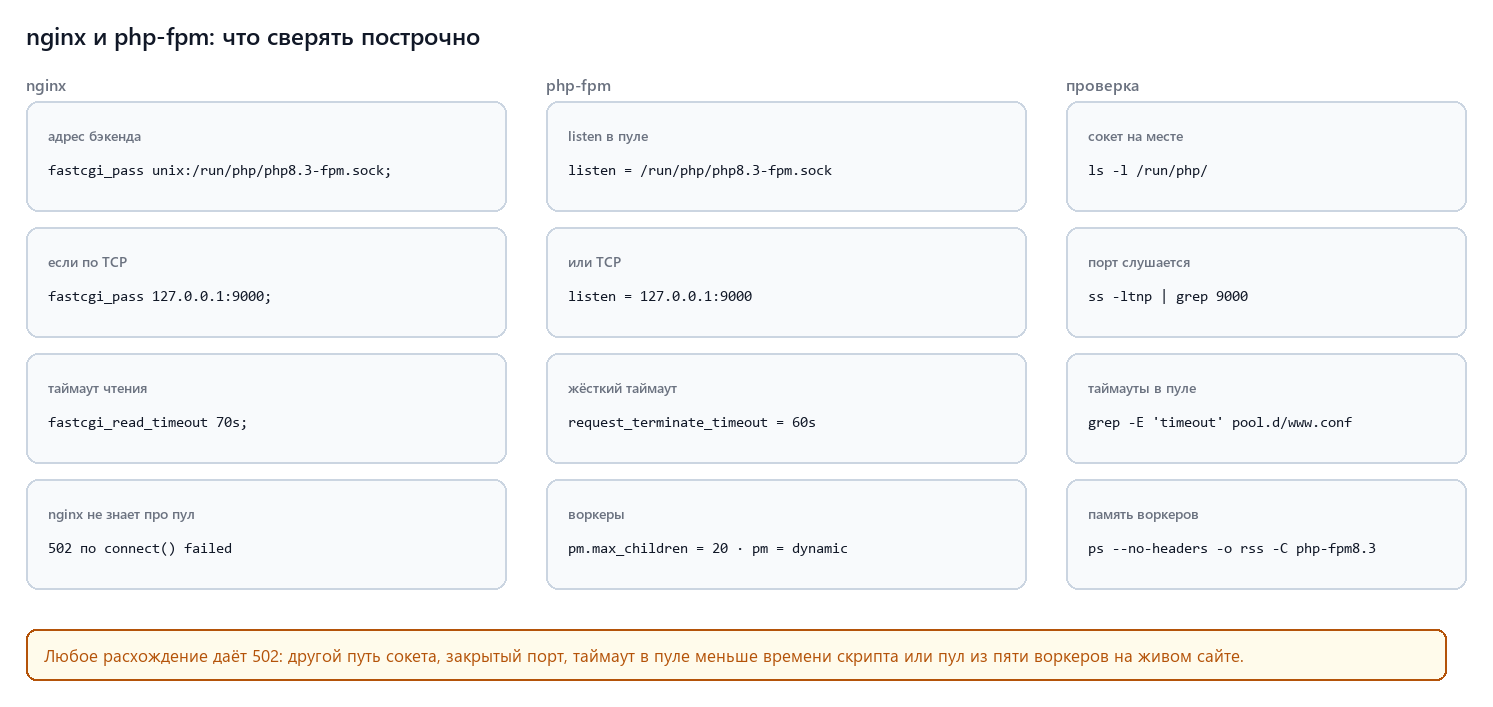Click the label 'порт слушается'
The width and height of the screenshot is (1493, 707).
[x=1139, y=263]
